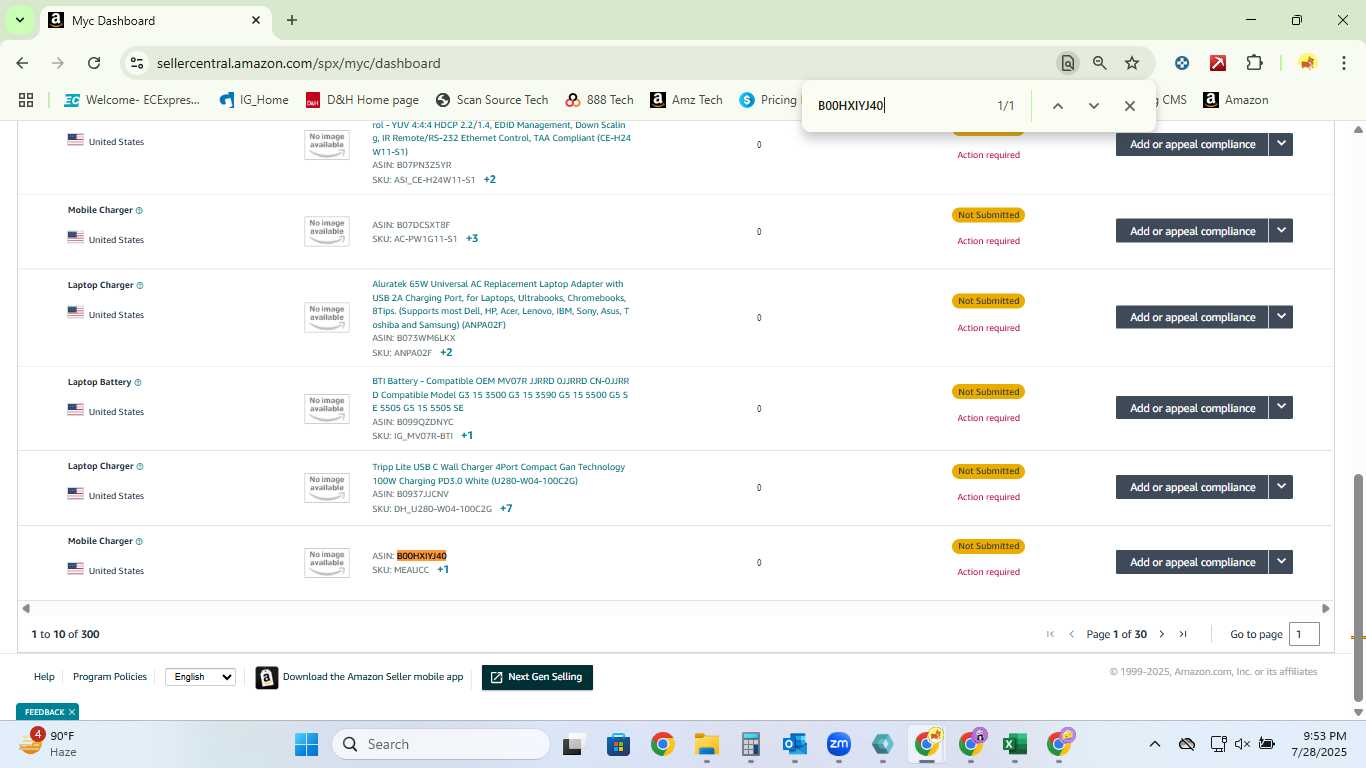Open the Amazon bookmark
The image size is (1366, 768).
tap(1235, 100)
